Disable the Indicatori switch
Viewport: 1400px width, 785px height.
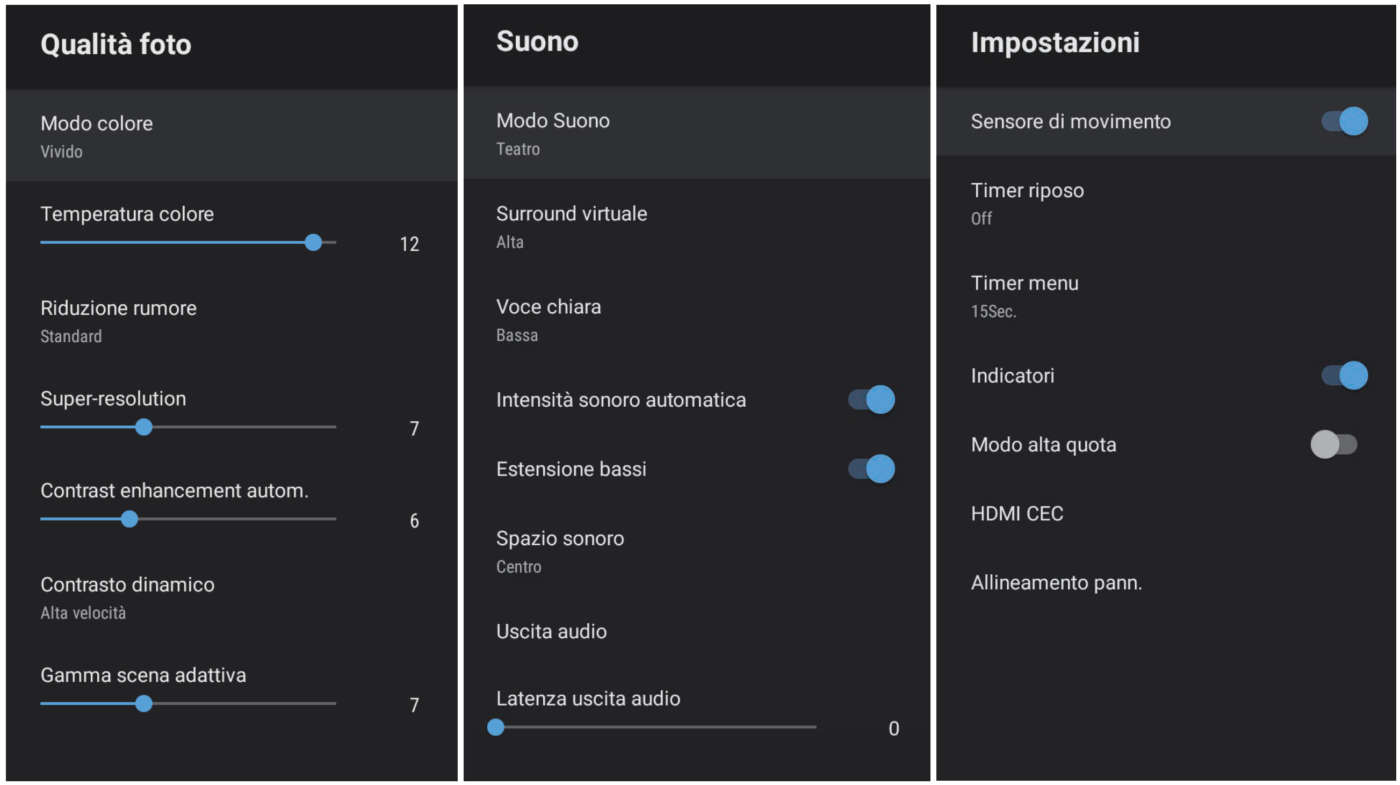pyautogui.click(x=1344, y=376)
